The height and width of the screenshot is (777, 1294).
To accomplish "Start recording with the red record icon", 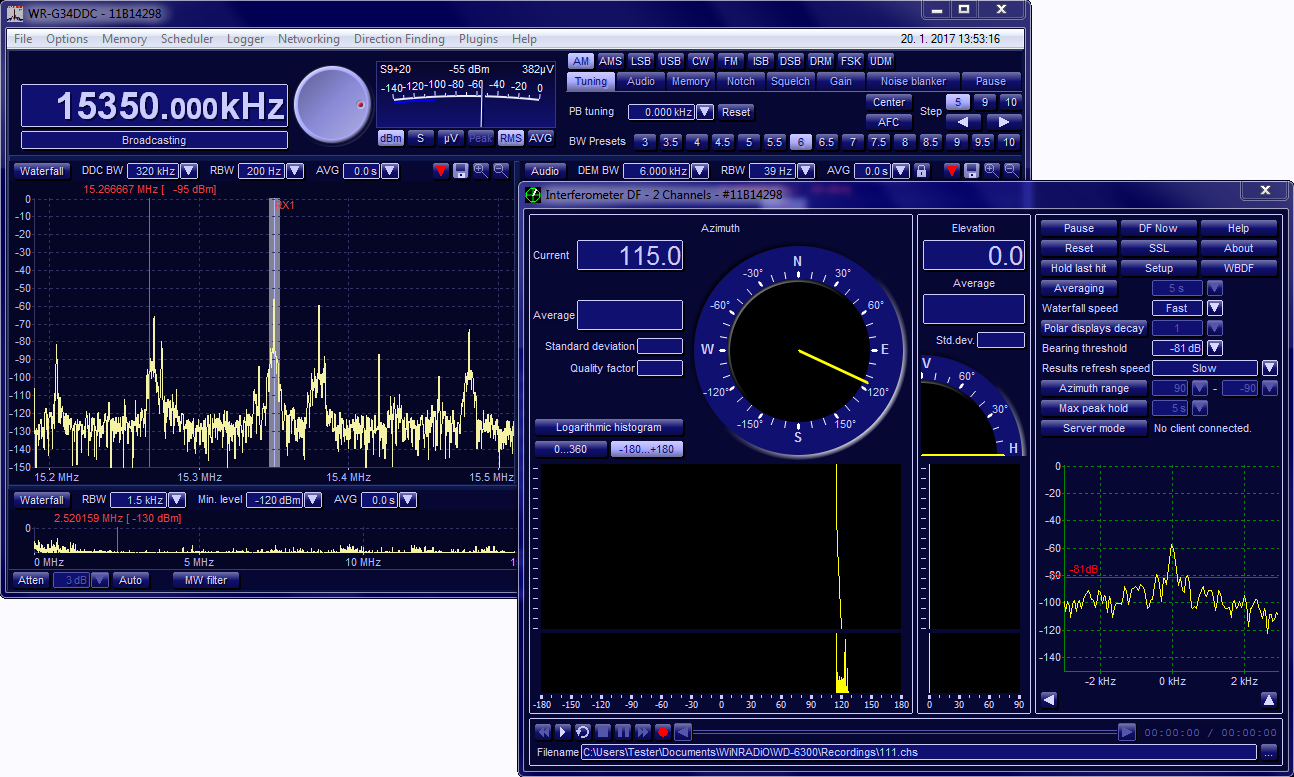I will pos(662,731).
